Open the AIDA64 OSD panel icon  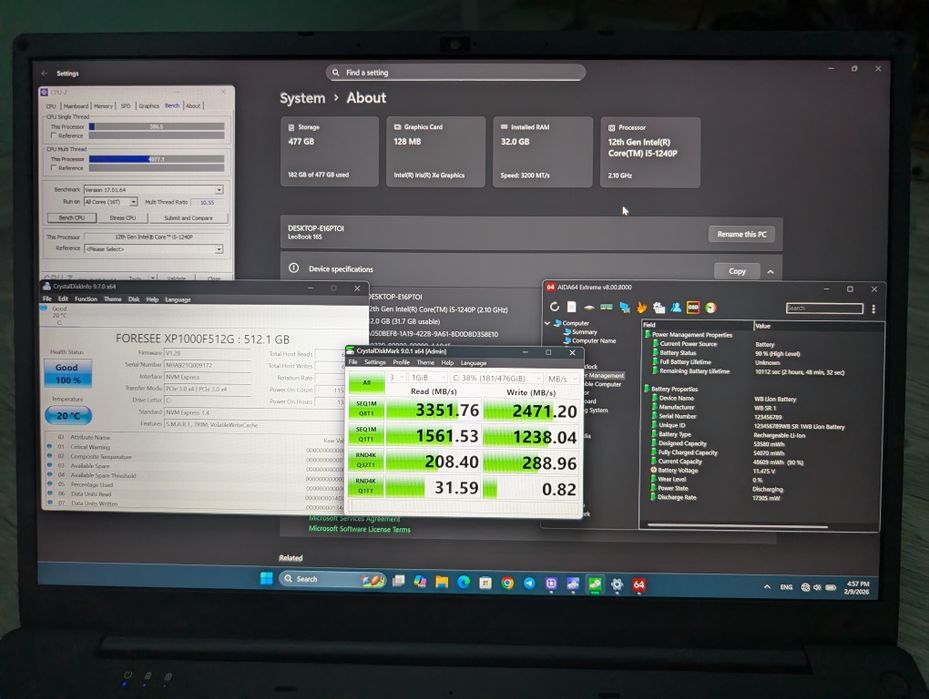click(693, 307)
